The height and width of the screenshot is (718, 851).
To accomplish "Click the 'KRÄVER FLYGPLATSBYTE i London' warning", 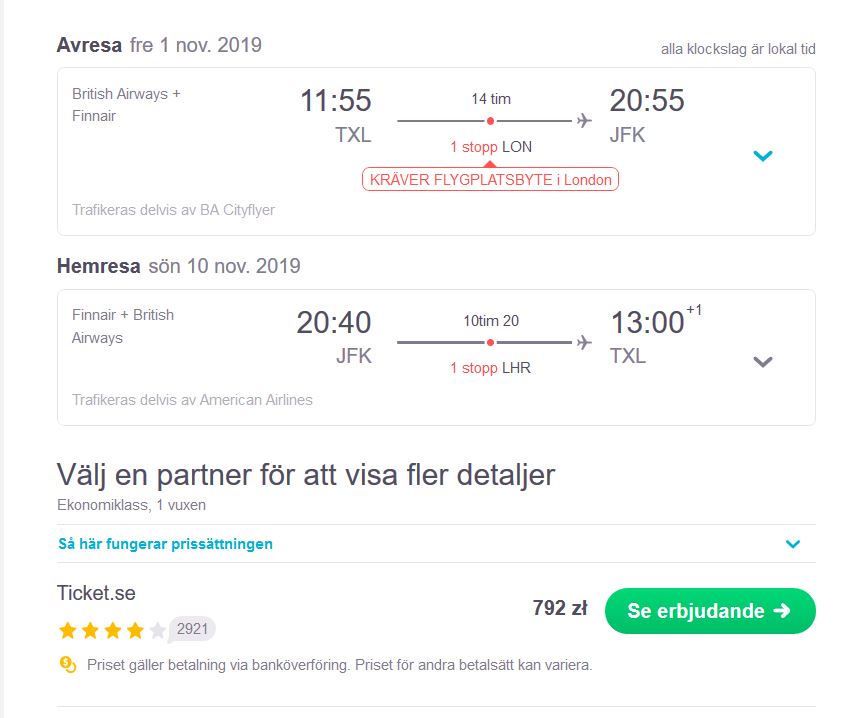I will [491, 179].
